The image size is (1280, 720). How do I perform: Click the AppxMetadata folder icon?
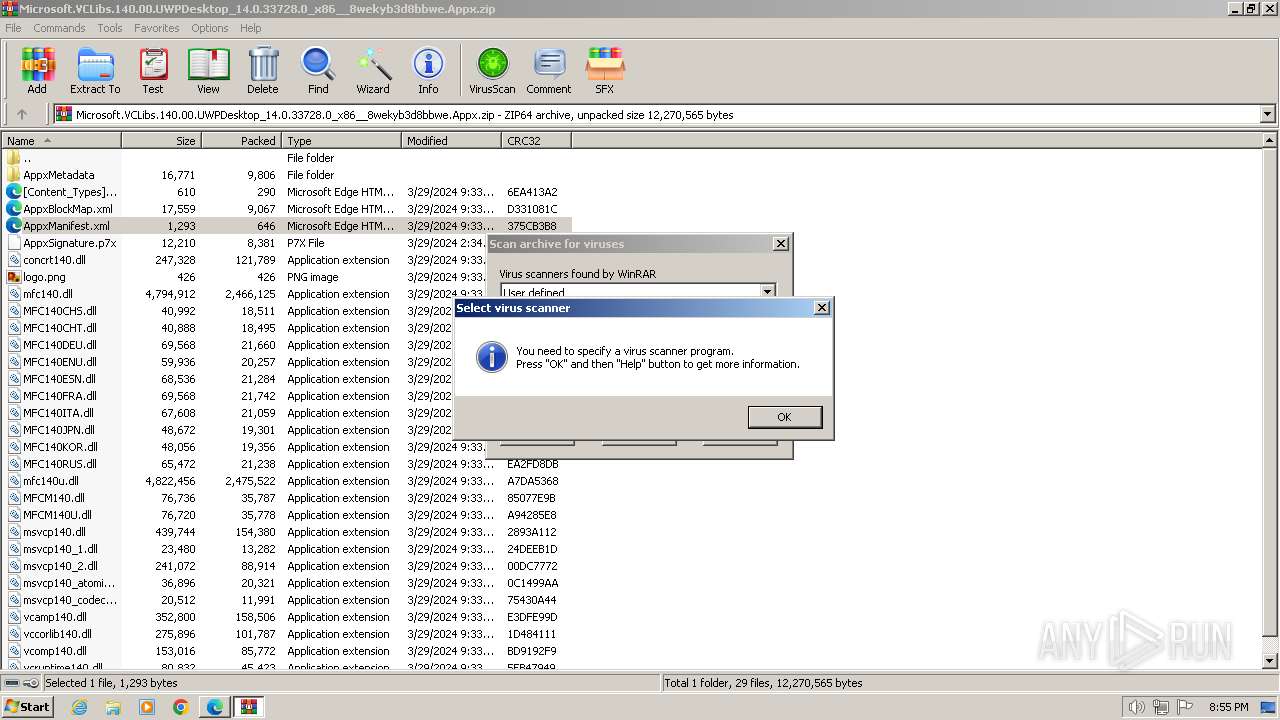click(14, 175)
